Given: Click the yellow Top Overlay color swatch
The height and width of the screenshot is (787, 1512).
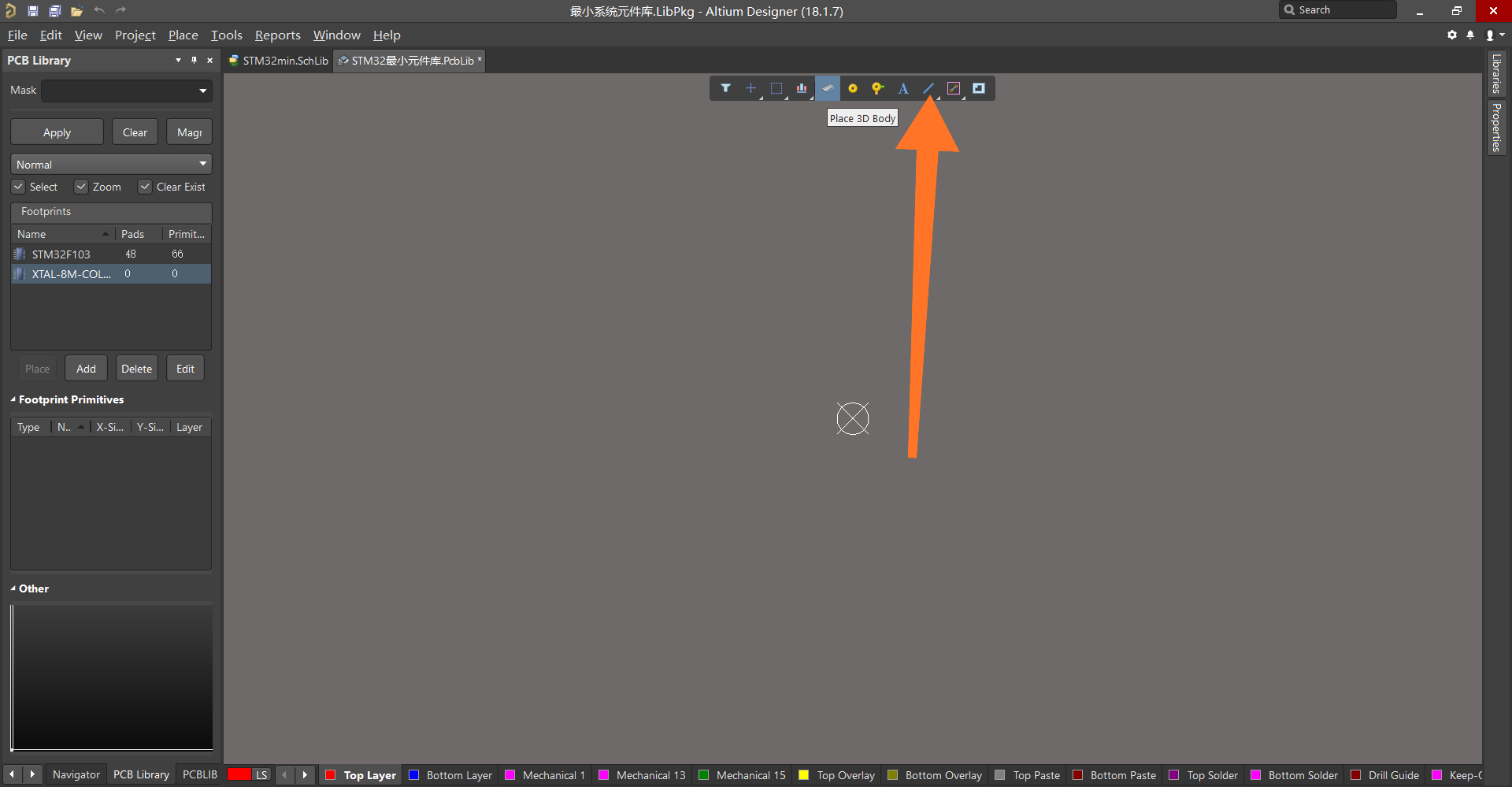Looking at the screenshot, I should pos(803,774).
